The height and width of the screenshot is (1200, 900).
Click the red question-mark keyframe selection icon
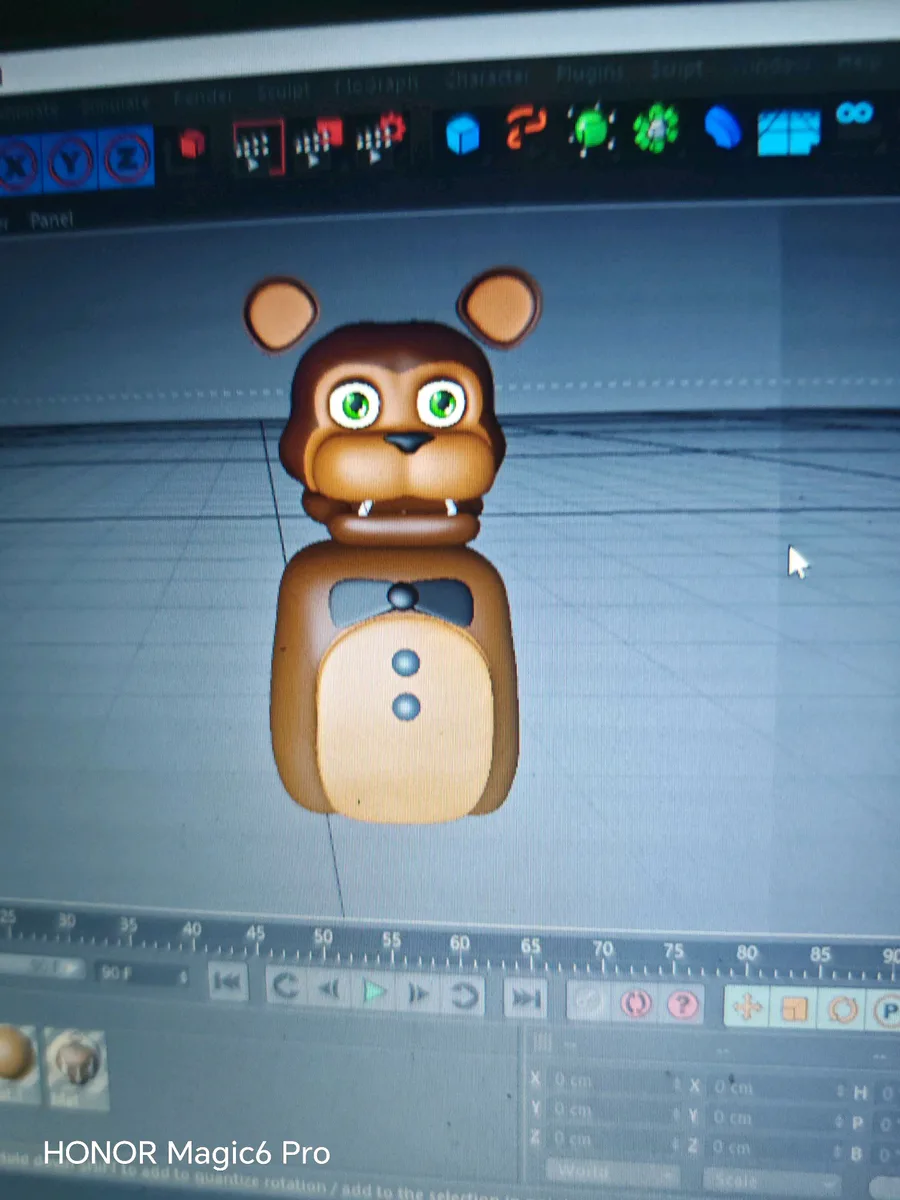point(683,1004)
